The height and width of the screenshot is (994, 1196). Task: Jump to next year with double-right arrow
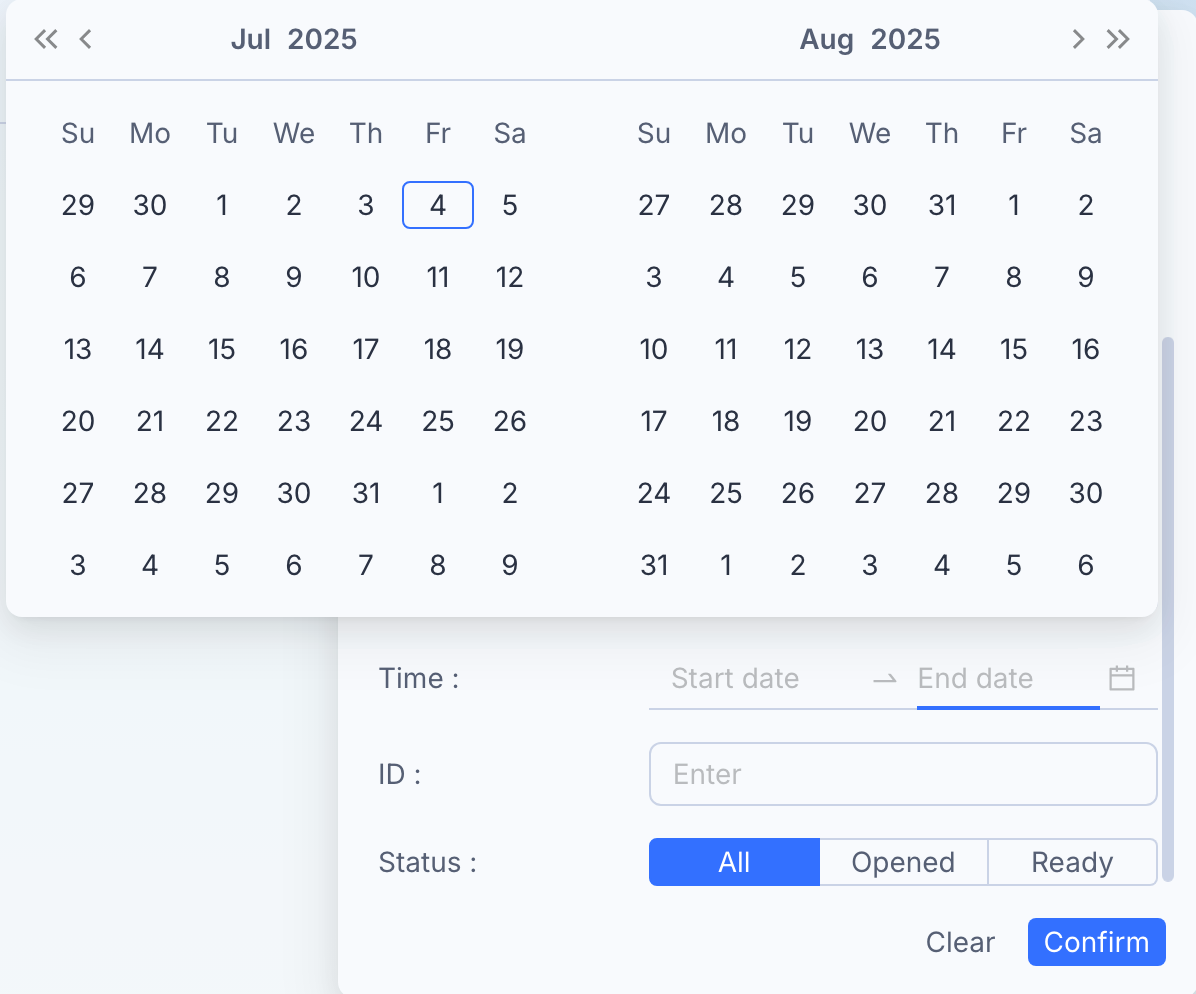point(1118,39)
